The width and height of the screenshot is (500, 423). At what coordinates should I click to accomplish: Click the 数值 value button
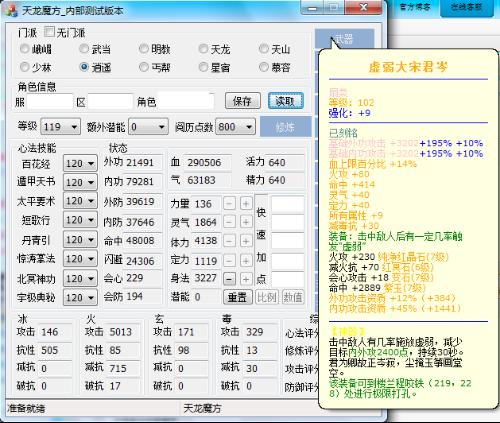[x=293, y=297]
